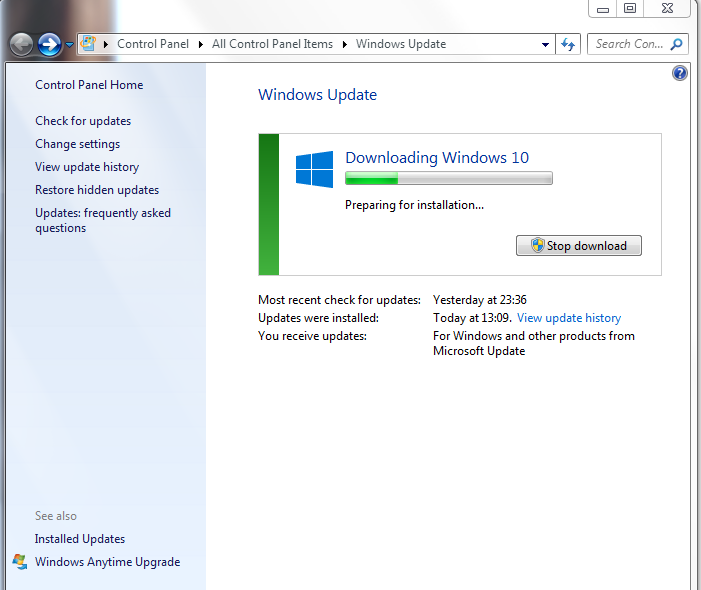This screenshot has width=701, height=590.
Task: Open the View update history link next to install time
Action: tap(568, 318)
